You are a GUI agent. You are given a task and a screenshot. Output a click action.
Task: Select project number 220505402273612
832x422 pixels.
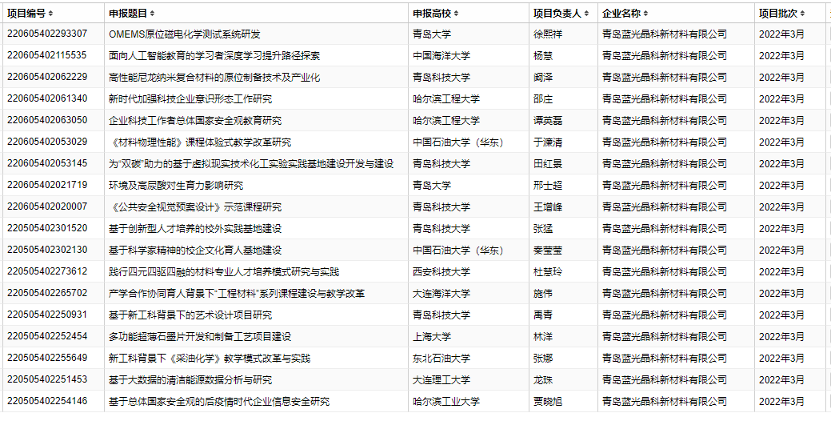47,271
